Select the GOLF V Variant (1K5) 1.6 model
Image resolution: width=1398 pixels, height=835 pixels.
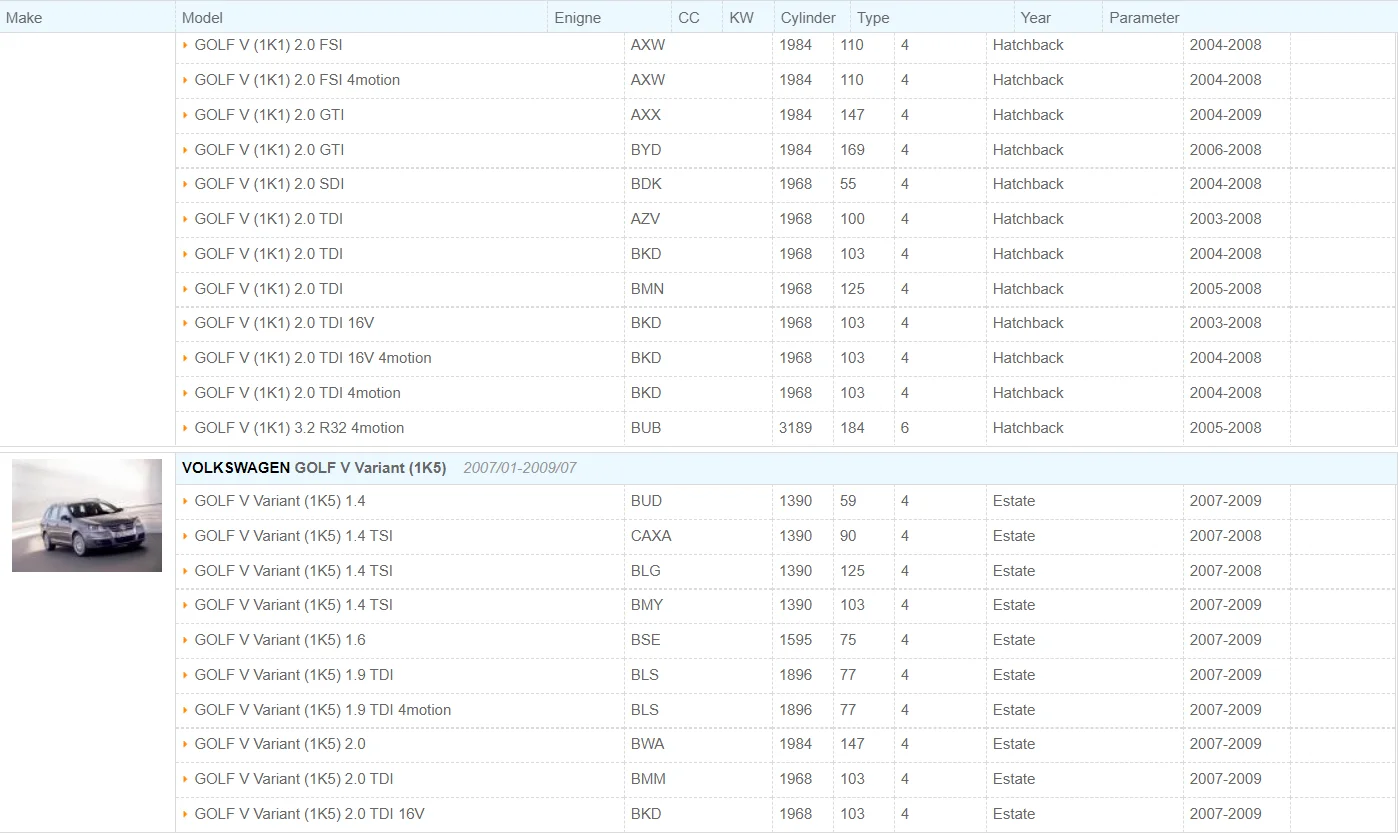280,640
